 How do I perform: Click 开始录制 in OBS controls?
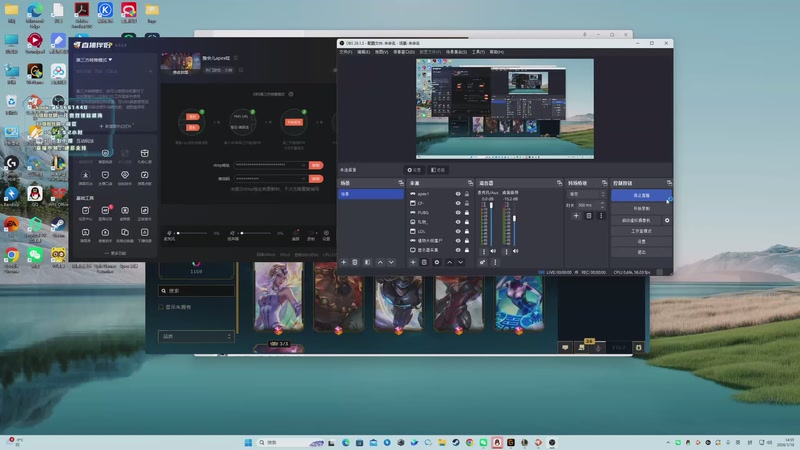pos(641,208)
